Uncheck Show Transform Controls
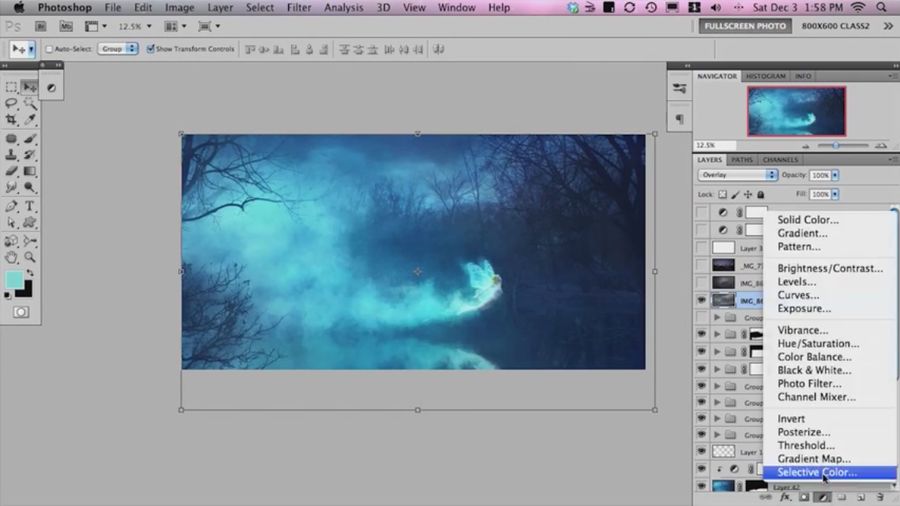This screenshot has height=506, width=900. (151, 49)
